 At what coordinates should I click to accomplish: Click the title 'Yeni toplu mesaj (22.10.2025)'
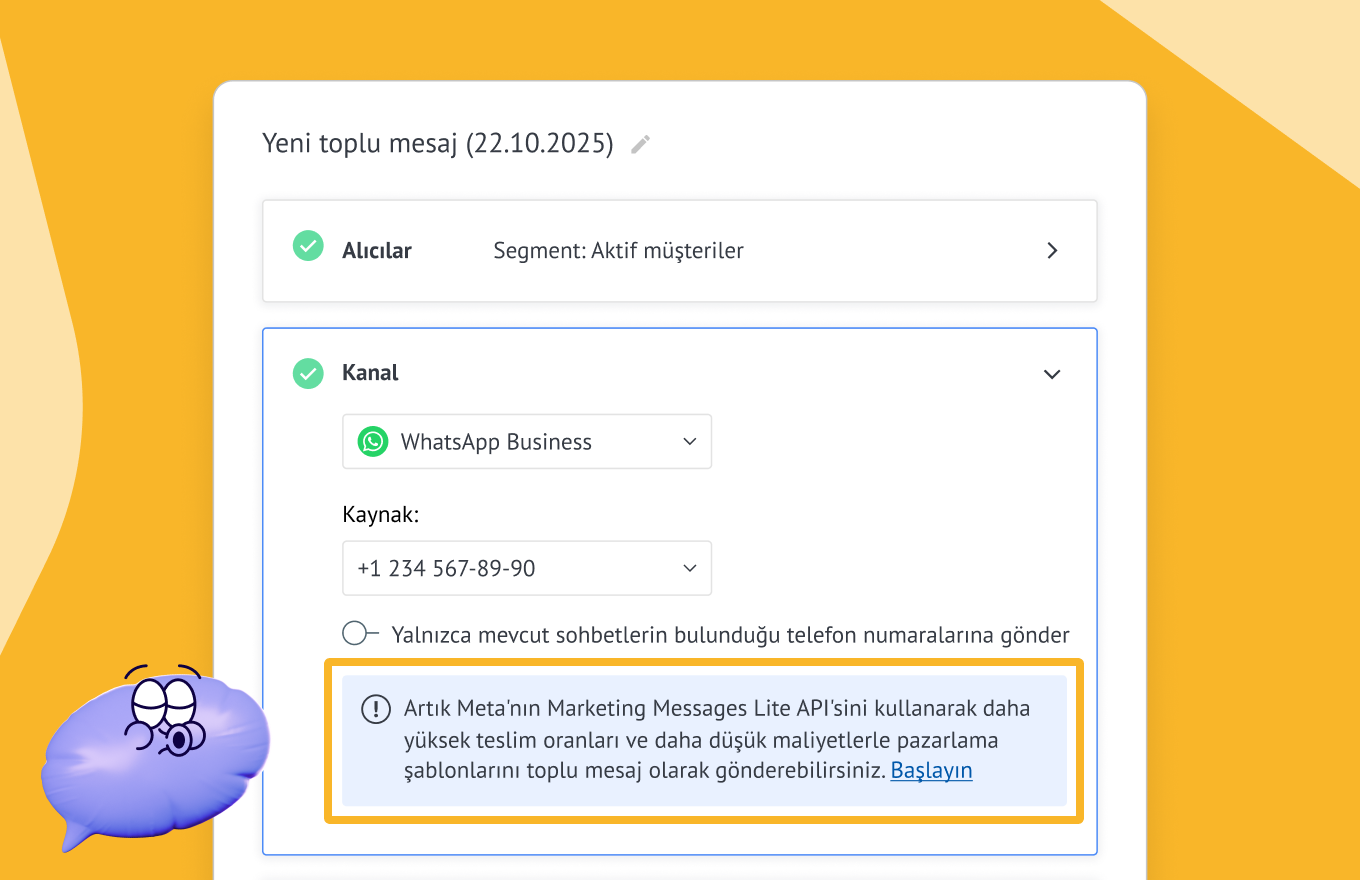point(437,143)
